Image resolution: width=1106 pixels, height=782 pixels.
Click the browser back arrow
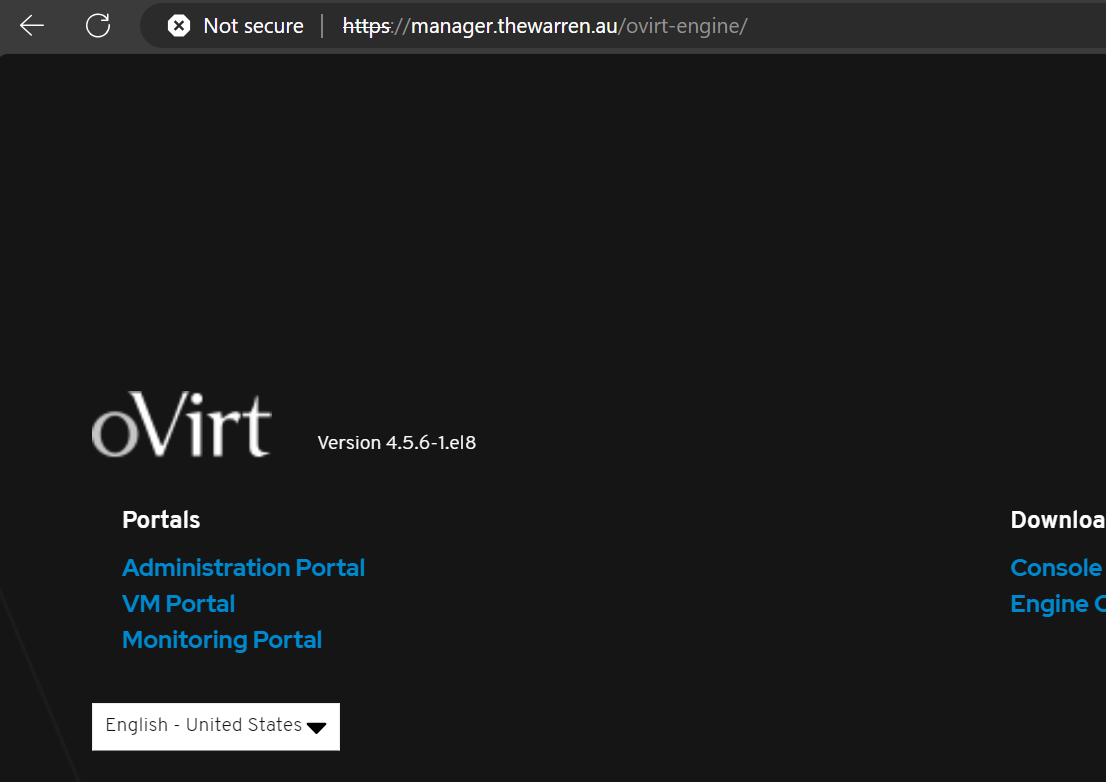[31, 25]
